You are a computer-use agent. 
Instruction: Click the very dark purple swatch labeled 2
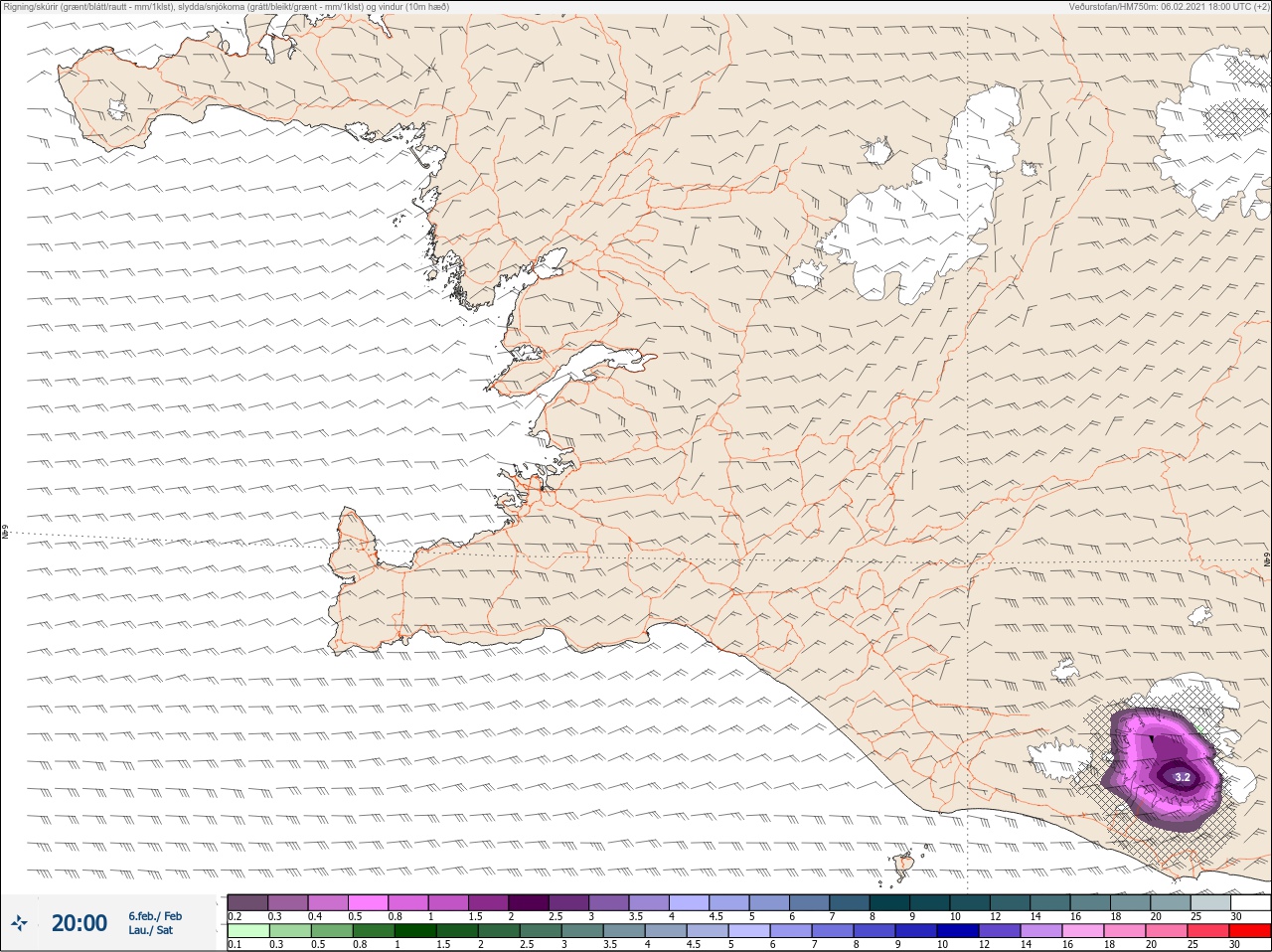tap(530, 902)
